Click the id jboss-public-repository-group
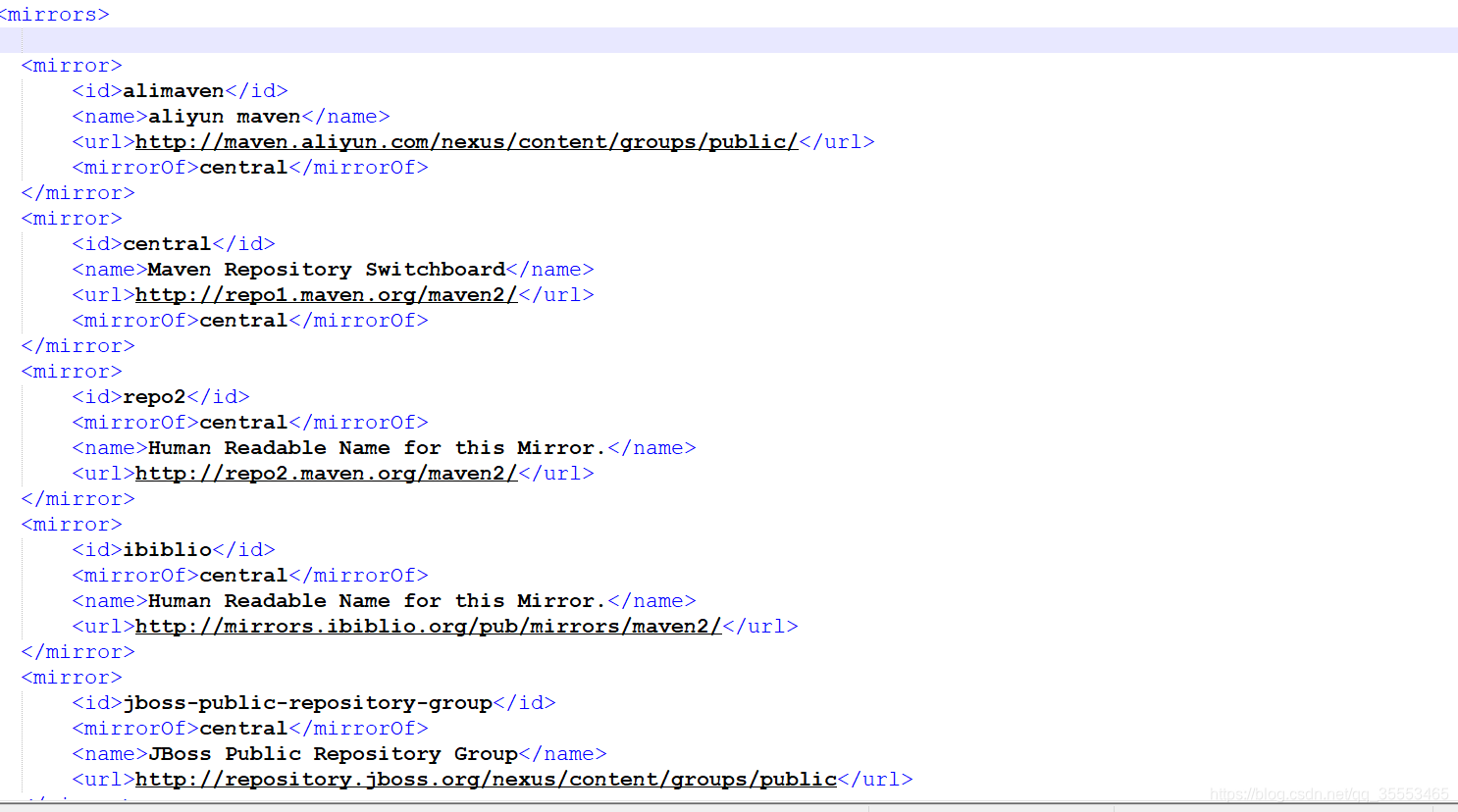1458x812 pixels. (x=307, y=703)
